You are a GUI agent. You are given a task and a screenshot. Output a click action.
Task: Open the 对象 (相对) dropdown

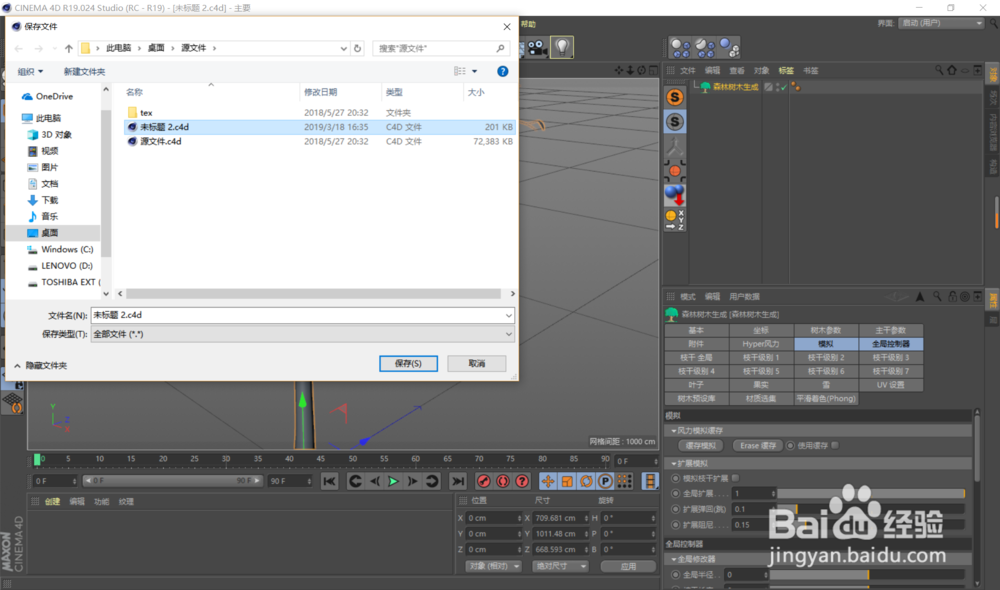pyautogui.click(x=493, y=566)
